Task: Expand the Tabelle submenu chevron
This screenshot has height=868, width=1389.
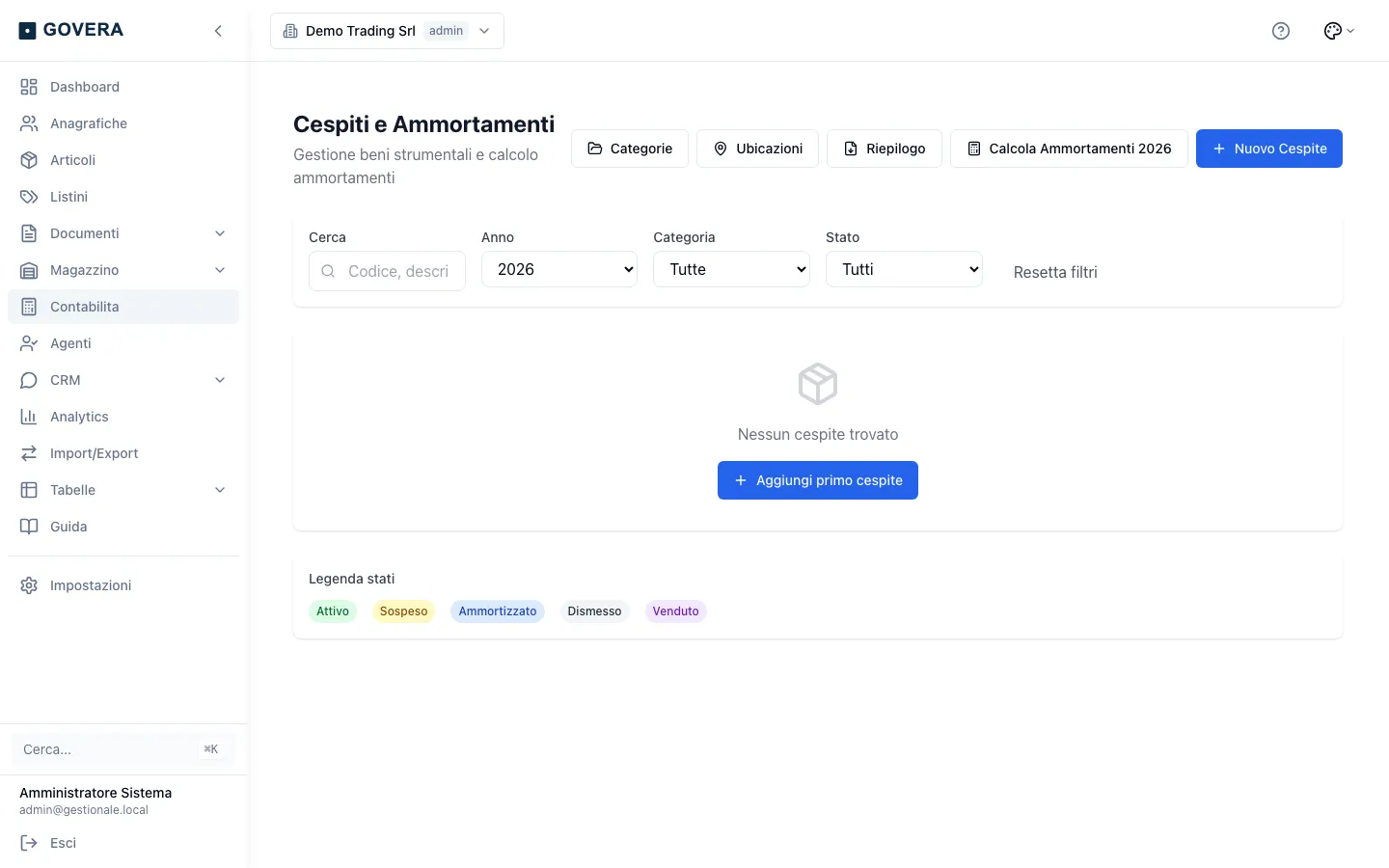Action: coord(220,490)
